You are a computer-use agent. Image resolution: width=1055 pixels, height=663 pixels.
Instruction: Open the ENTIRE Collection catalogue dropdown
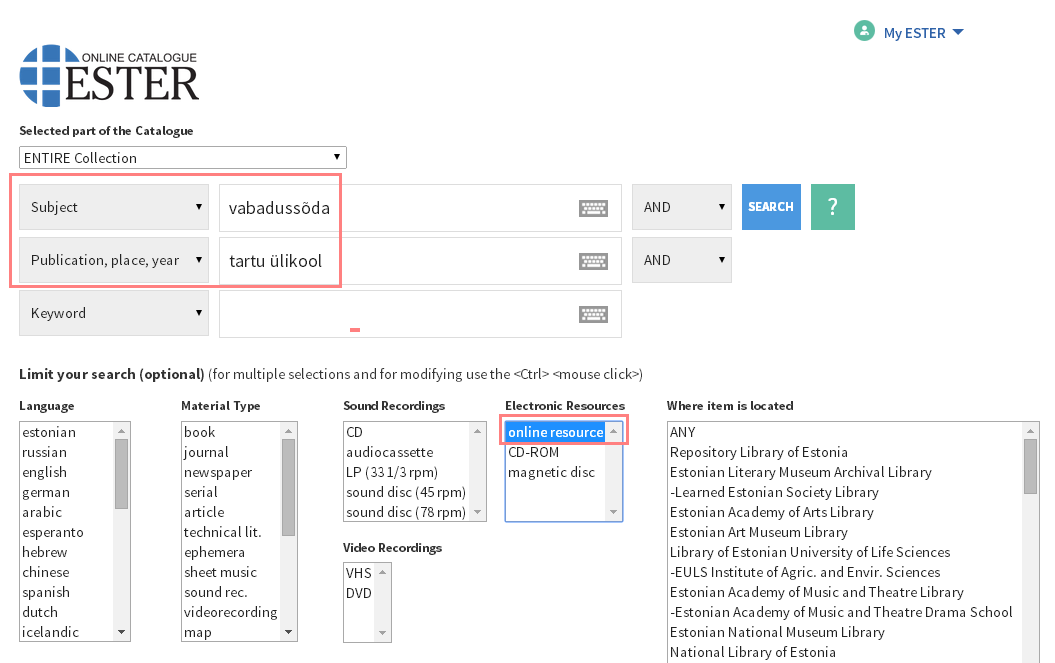coord(182,158)
